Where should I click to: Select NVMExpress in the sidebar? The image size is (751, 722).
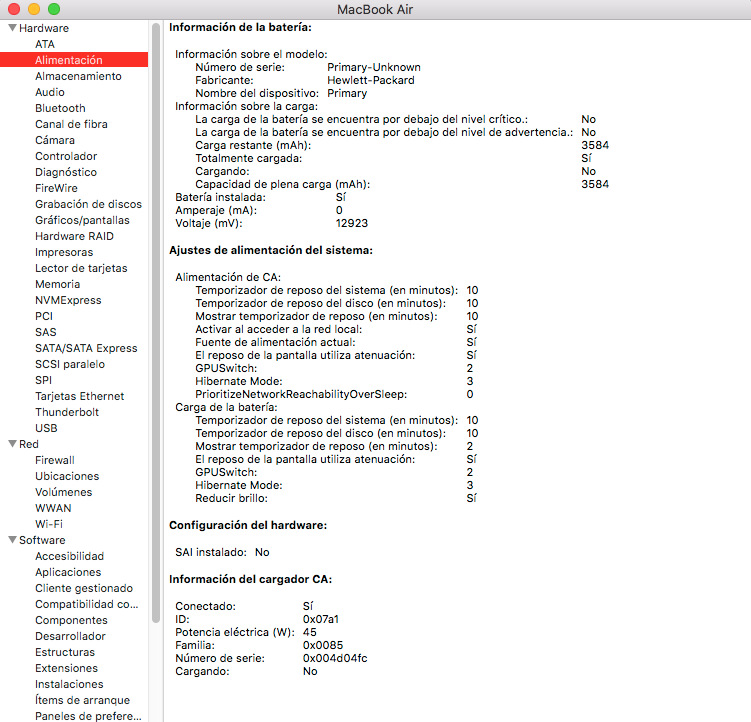pyautogui.click(x=68, y=300)
